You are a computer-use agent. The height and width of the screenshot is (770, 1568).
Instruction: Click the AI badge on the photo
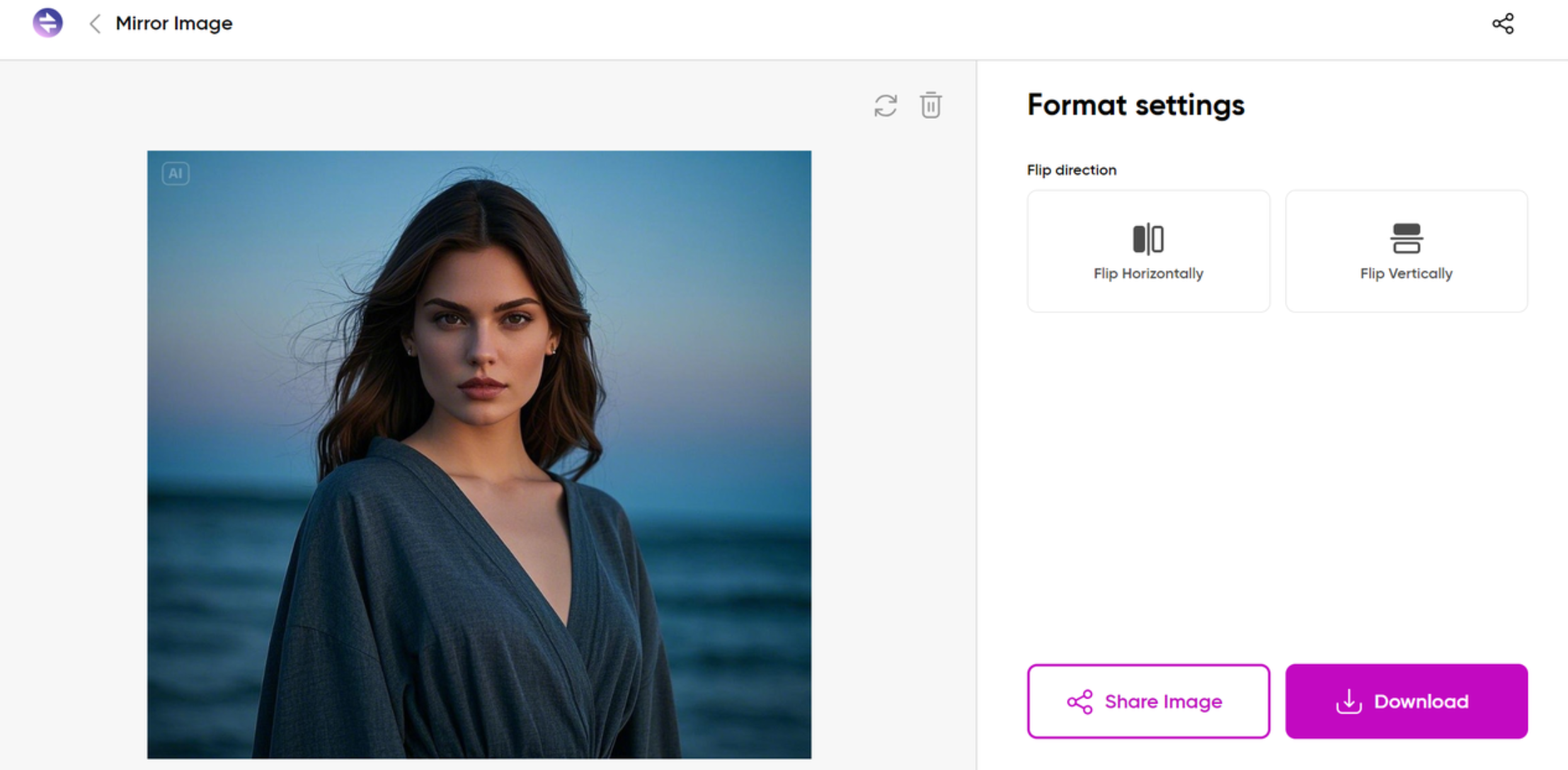pos(176,173)
